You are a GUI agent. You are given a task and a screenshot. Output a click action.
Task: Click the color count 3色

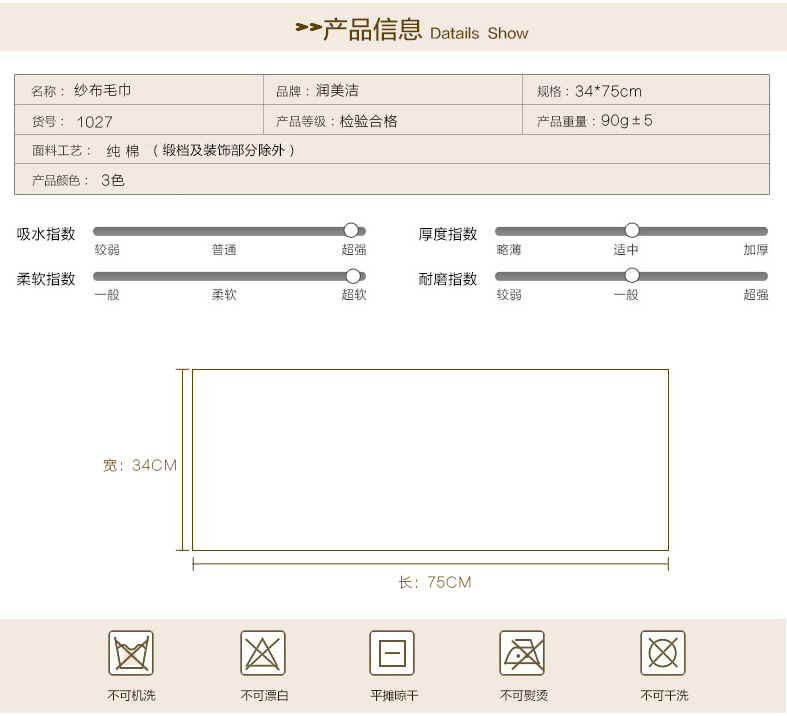tap(113, 180)
